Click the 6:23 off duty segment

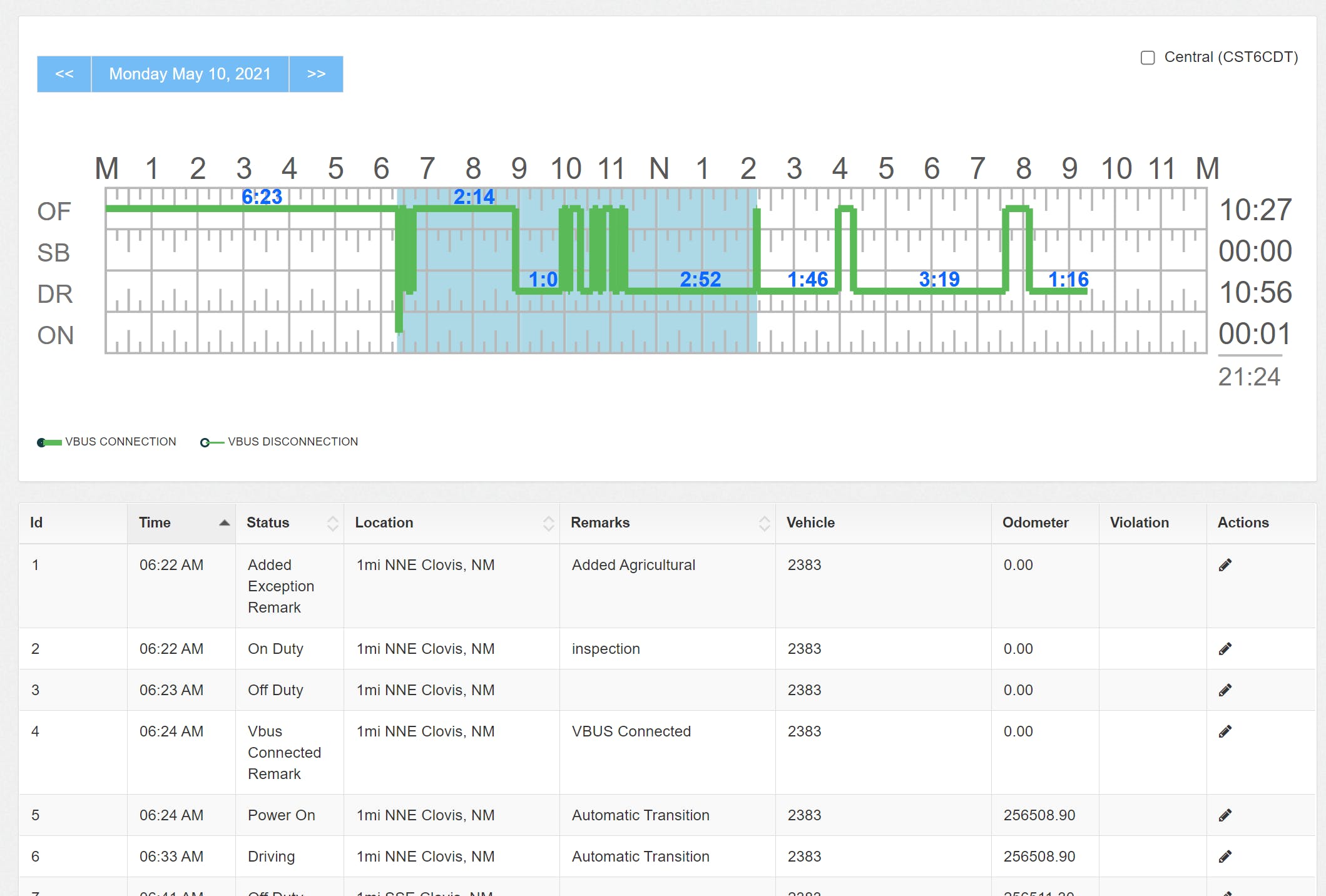tap(262, 197)
